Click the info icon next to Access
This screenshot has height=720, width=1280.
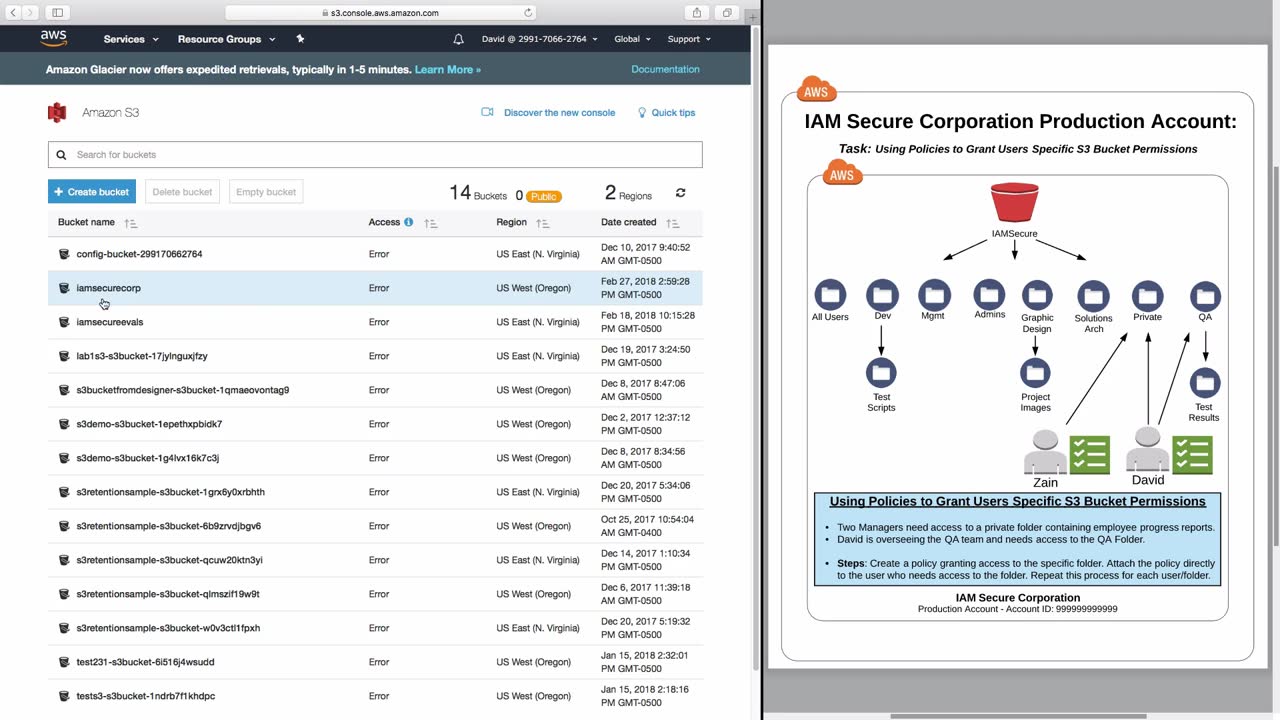click(x=408, y=222)
